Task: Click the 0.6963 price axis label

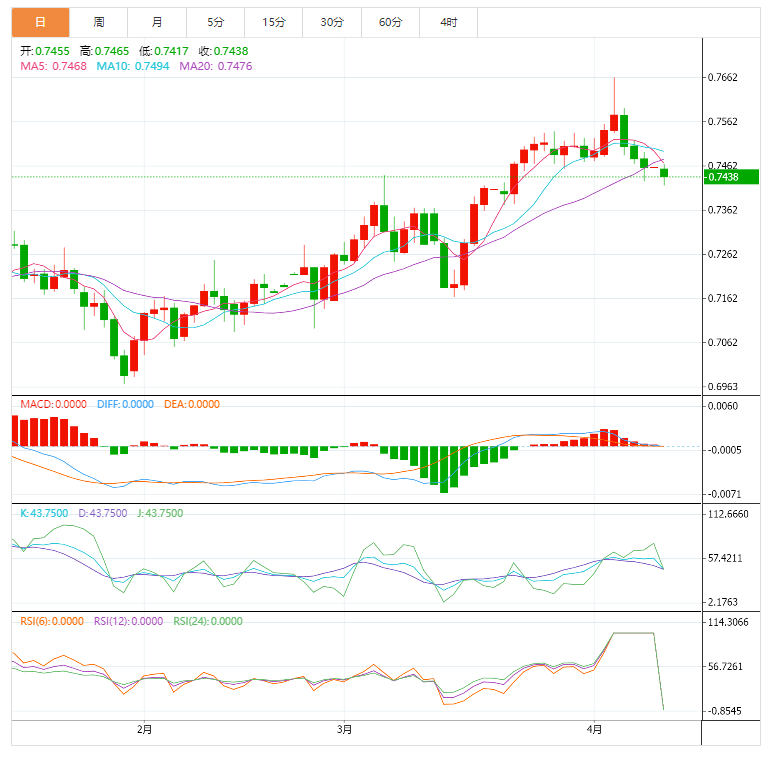Action: tap(723, 386)
